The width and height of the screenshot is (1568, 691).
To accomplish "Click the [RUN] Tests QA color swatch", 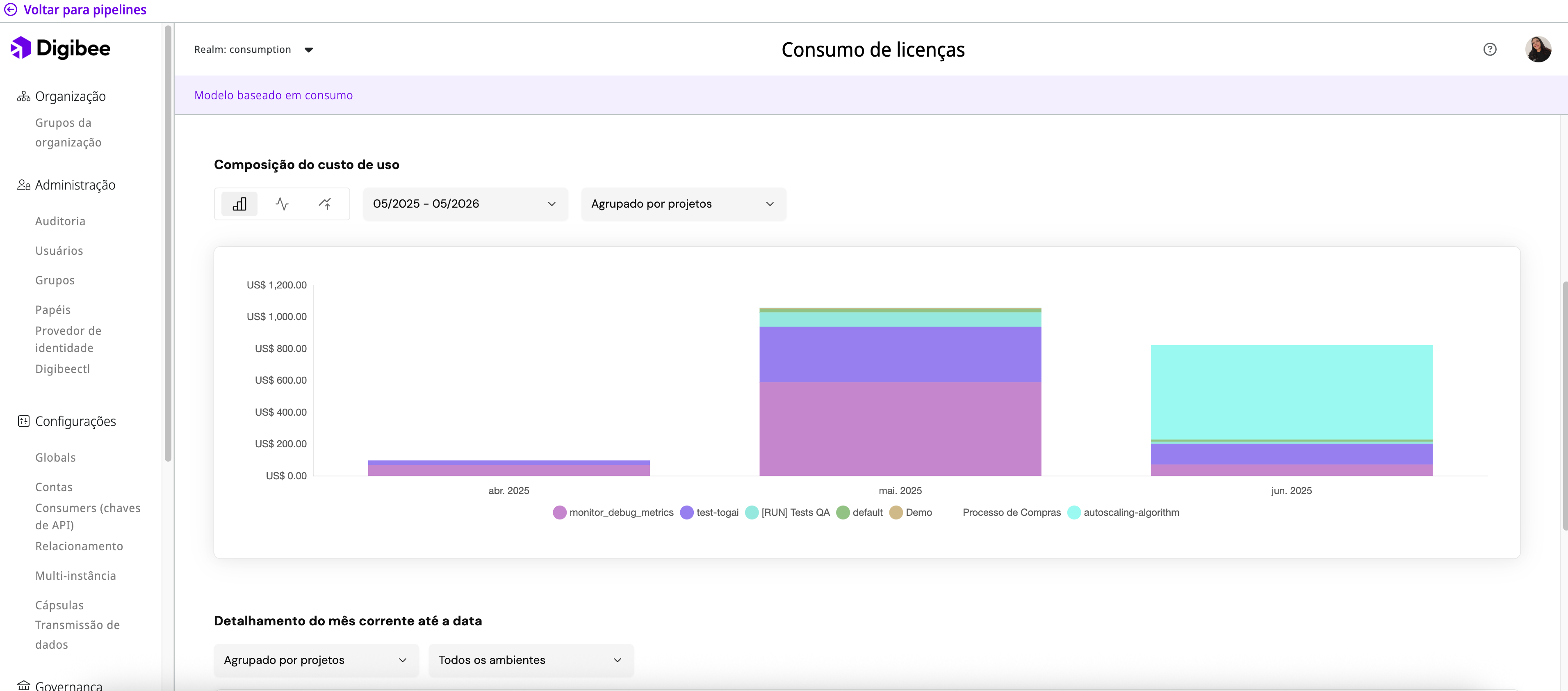I will tap(752, 513).
